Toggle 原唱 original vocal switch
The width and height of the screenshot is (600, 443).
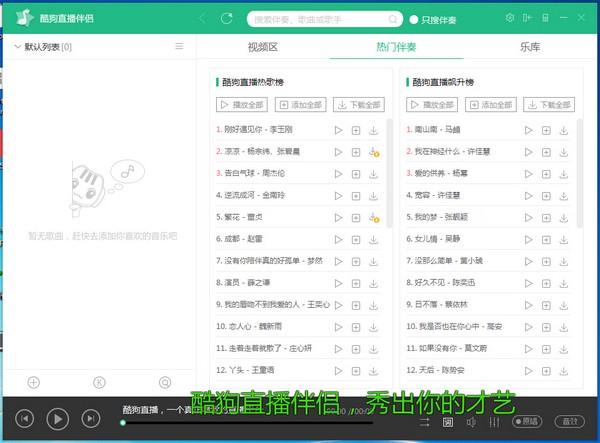point(527,422)
